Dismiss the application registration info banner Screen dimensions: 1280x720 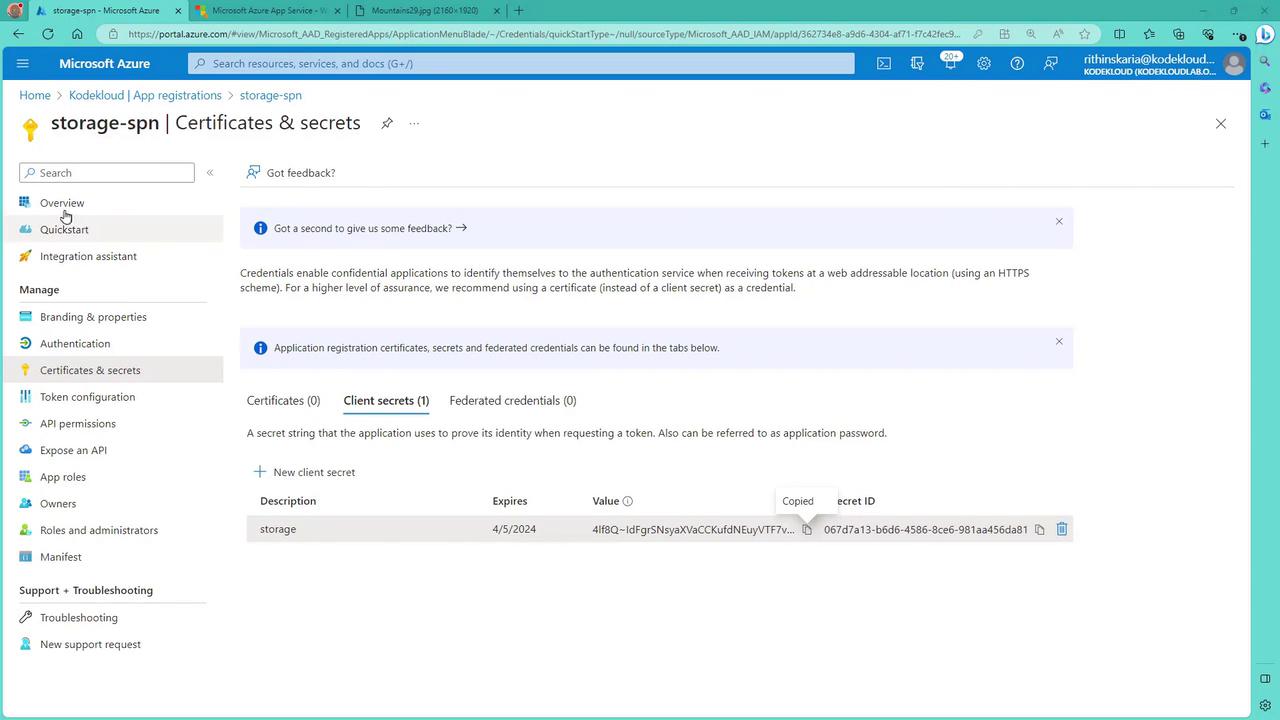(1059, 341)
